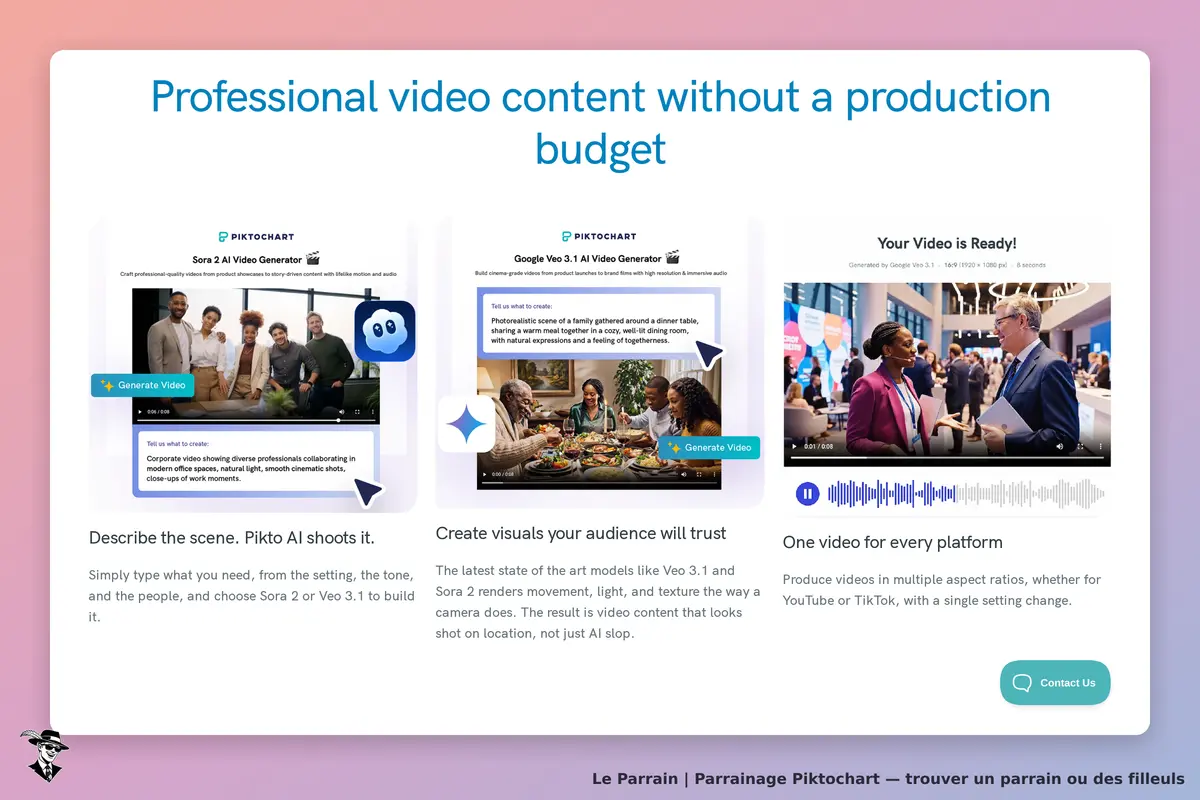Click the Gemini sparkle star icon
Screen dimensions: 1200x800
coord(467,423)
